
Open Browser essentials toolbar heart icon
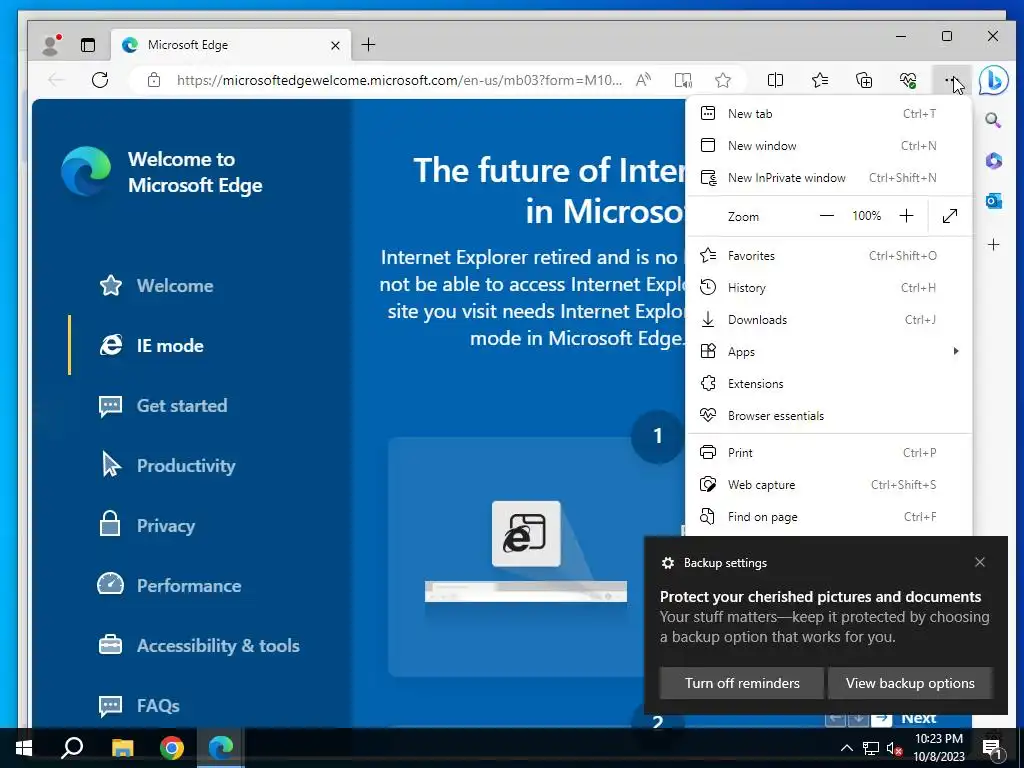click(x=908, y=80)
